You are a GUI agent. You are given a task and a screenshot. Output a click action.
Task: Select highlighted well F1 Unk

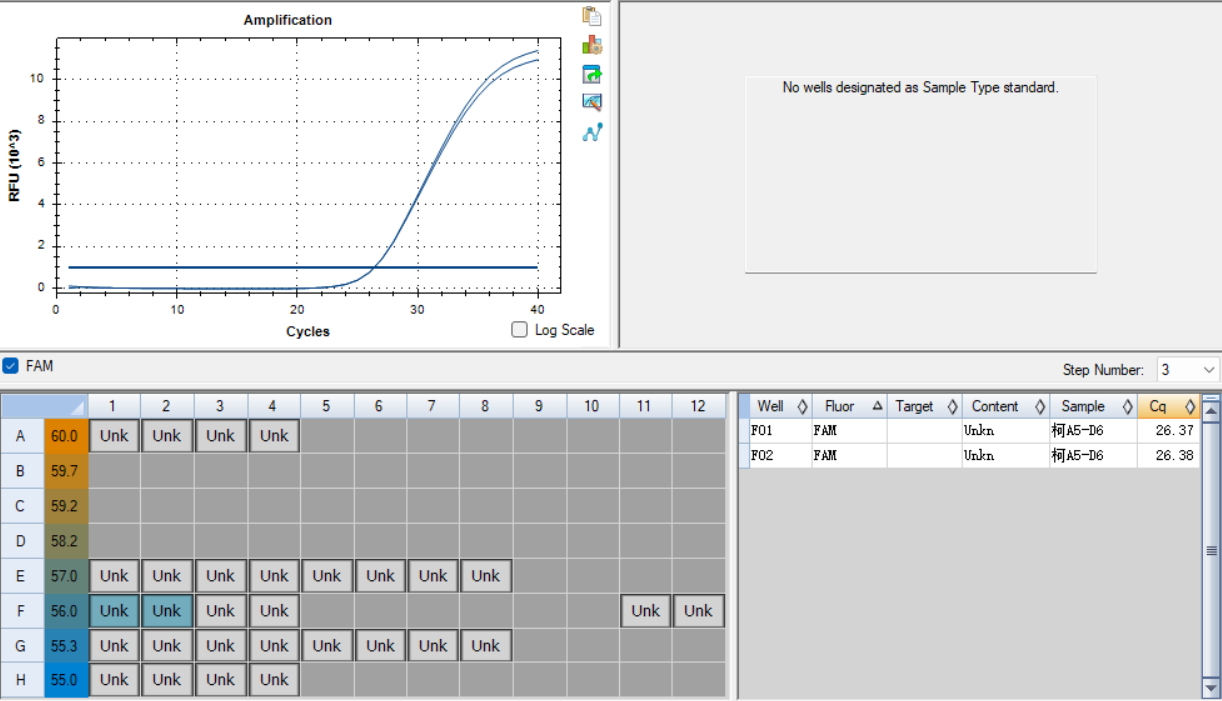114,611
